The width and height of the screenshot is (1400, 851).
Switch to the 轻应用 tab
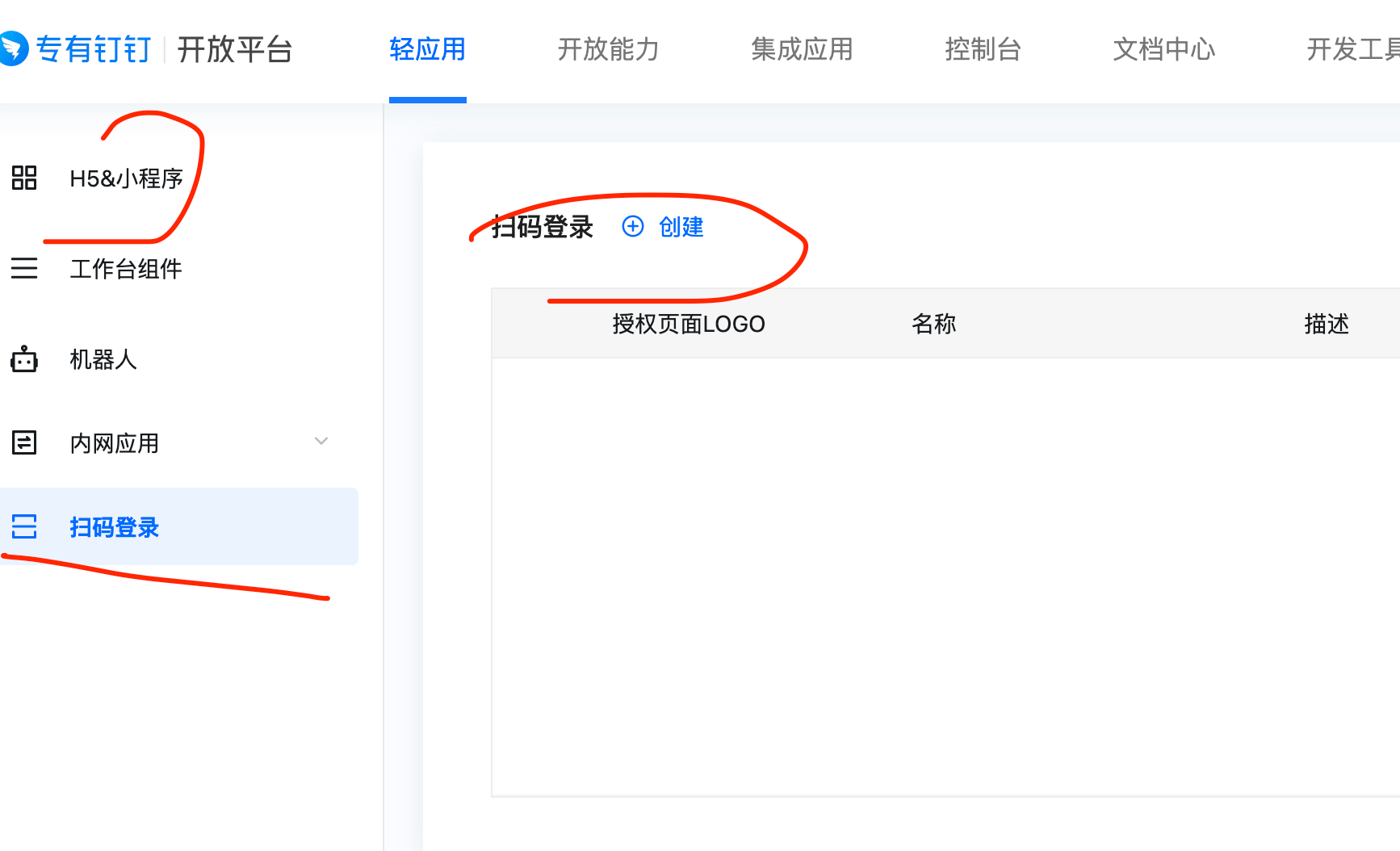[x=427, y=49]
